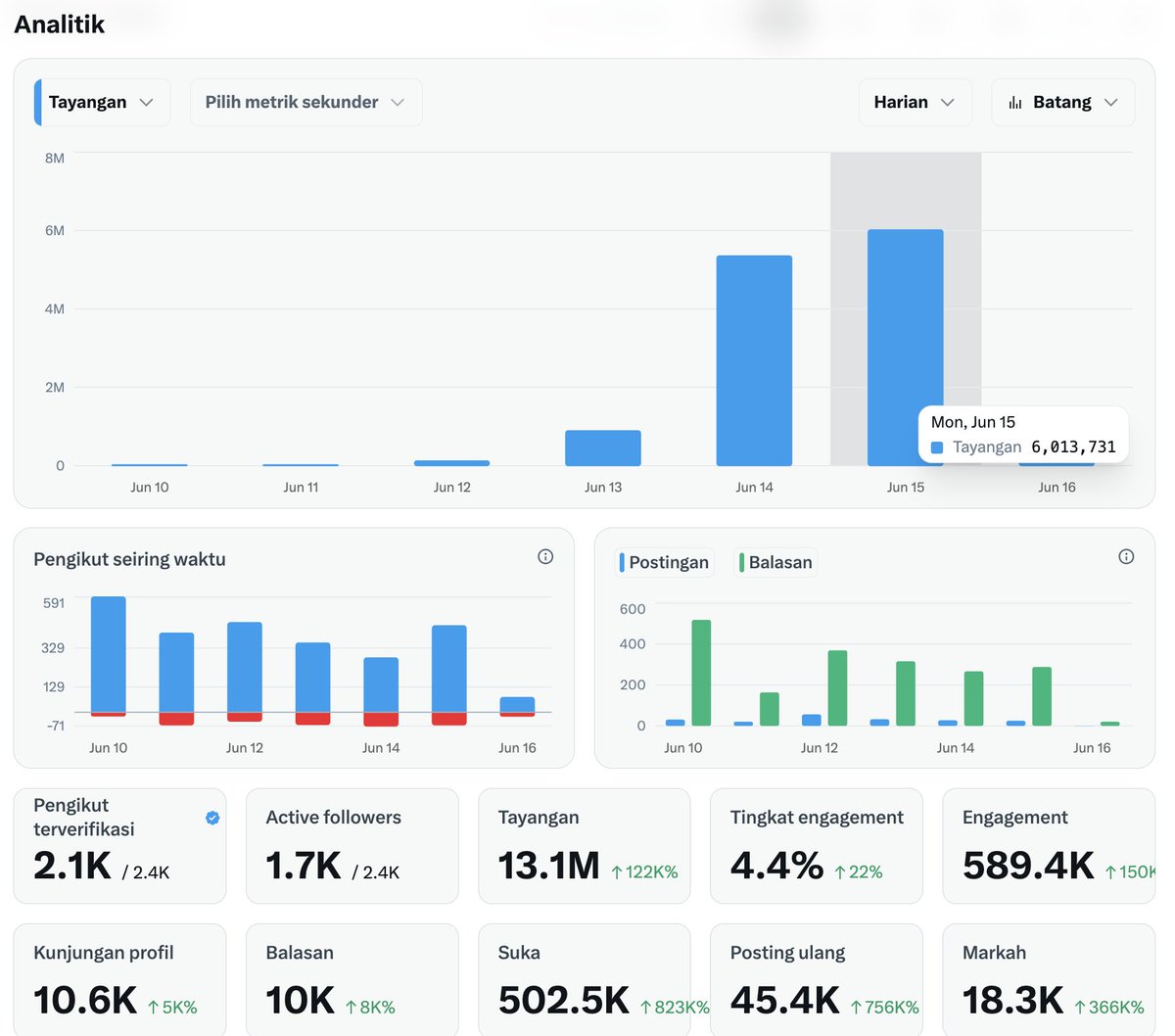
Task: Click the tallest green Balasan bar at Jun 10
Action: pos(701,673)
